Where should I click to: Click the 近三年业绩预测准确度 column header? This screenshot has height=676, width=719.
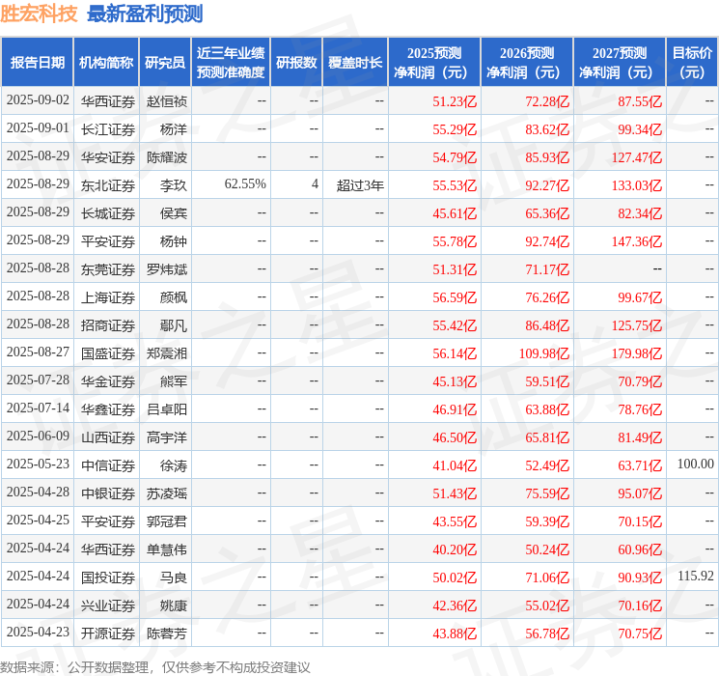(x=231, y=62)
